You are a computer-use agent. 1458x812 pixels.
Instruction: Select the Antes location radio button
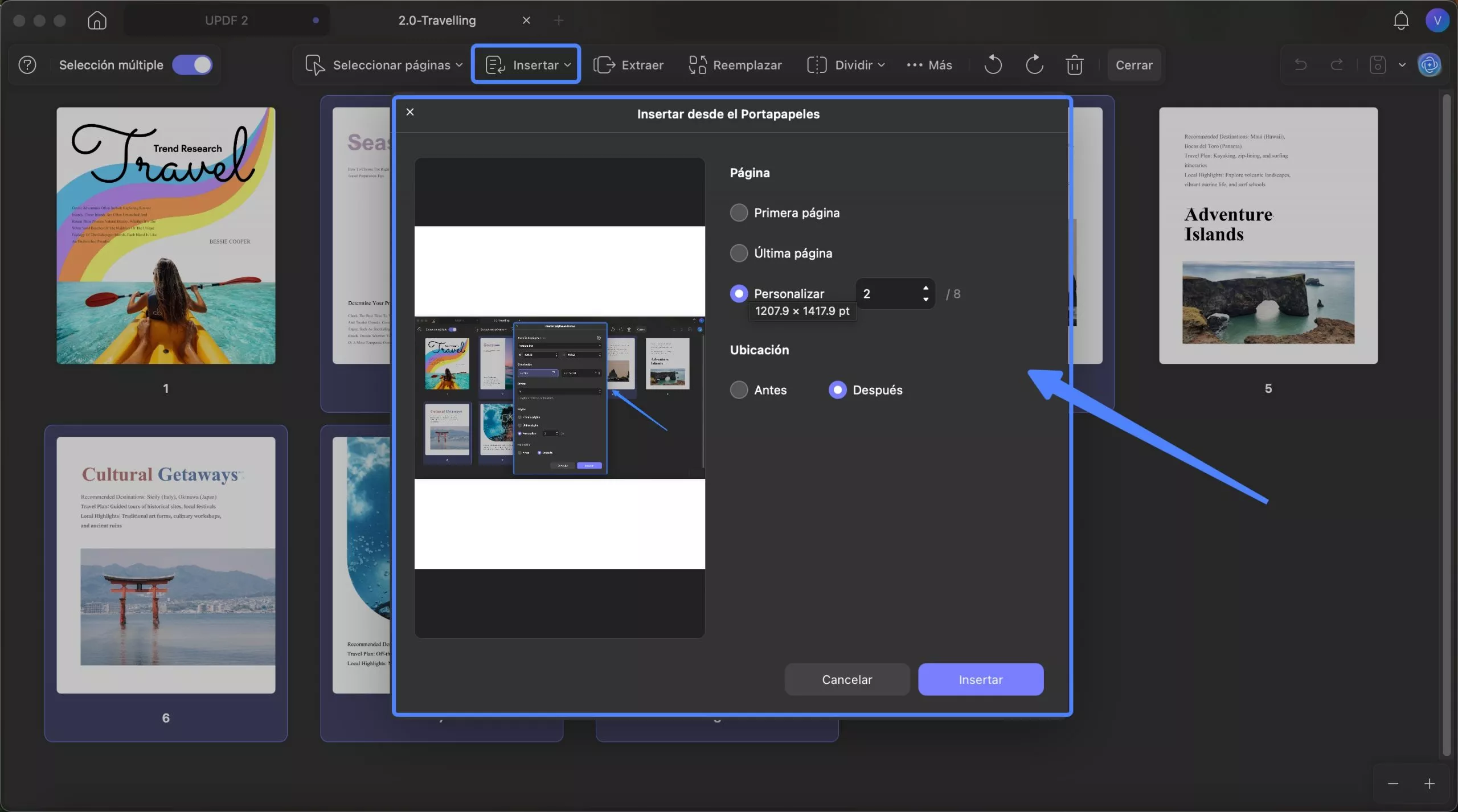click(739, 389)
